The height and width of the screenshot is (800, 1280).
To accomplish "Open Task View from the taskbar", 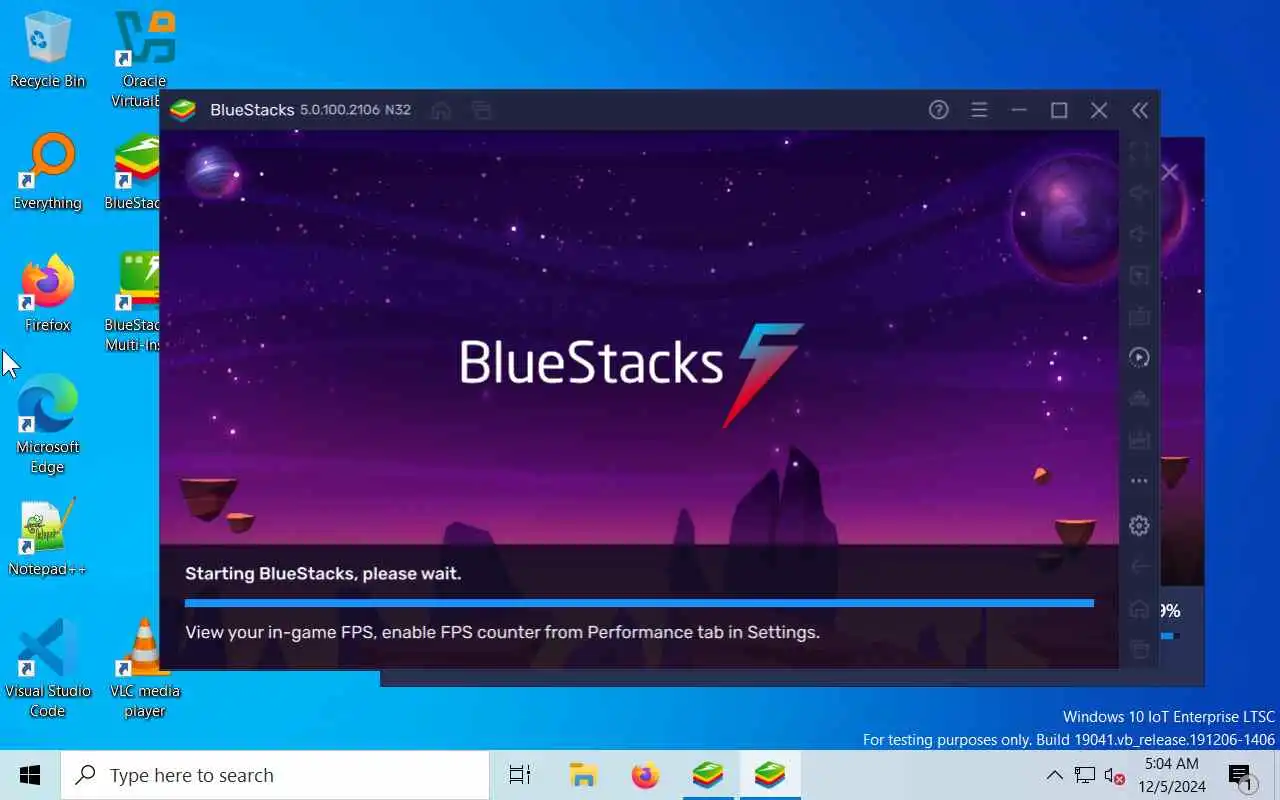I will (x=520, y=775).
